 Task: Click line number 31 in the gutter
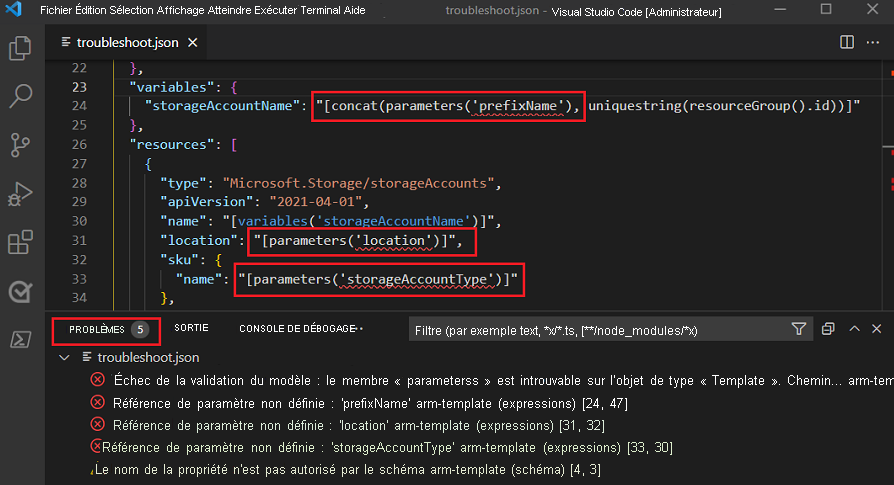coord(79,241)
